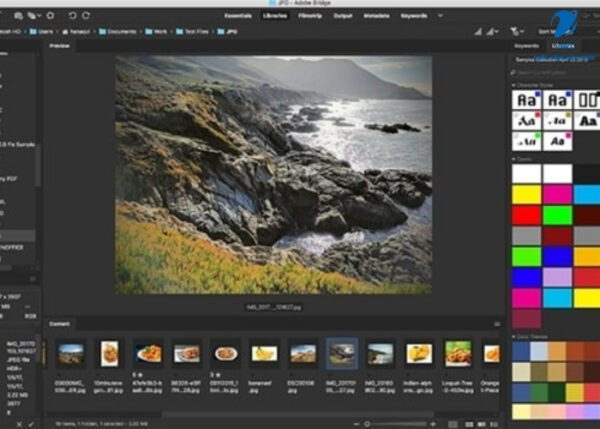The height and width of the screenshot is (429, 600).
Task: Pick the burgundy swatch at bottom of Colors
Action: click(527, 318)
